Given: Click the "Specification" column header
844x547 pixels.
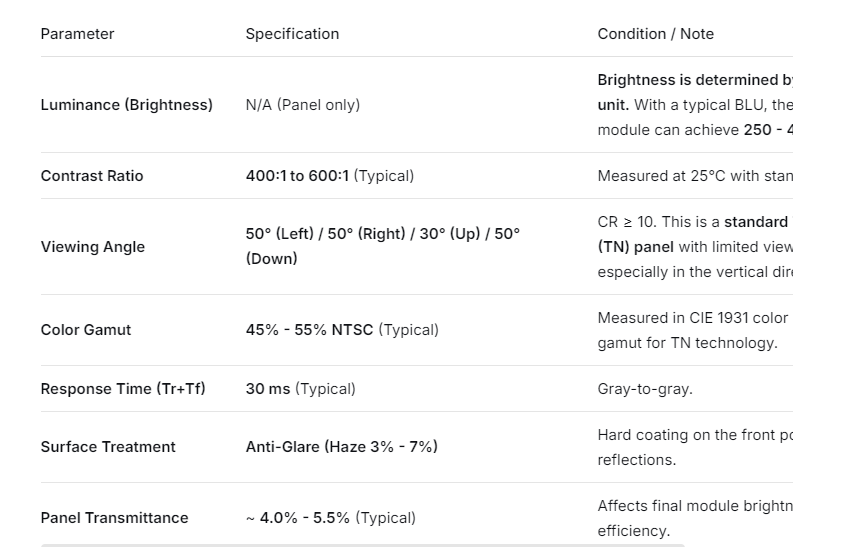Looking at the screenshot, I should click(292, 34).
